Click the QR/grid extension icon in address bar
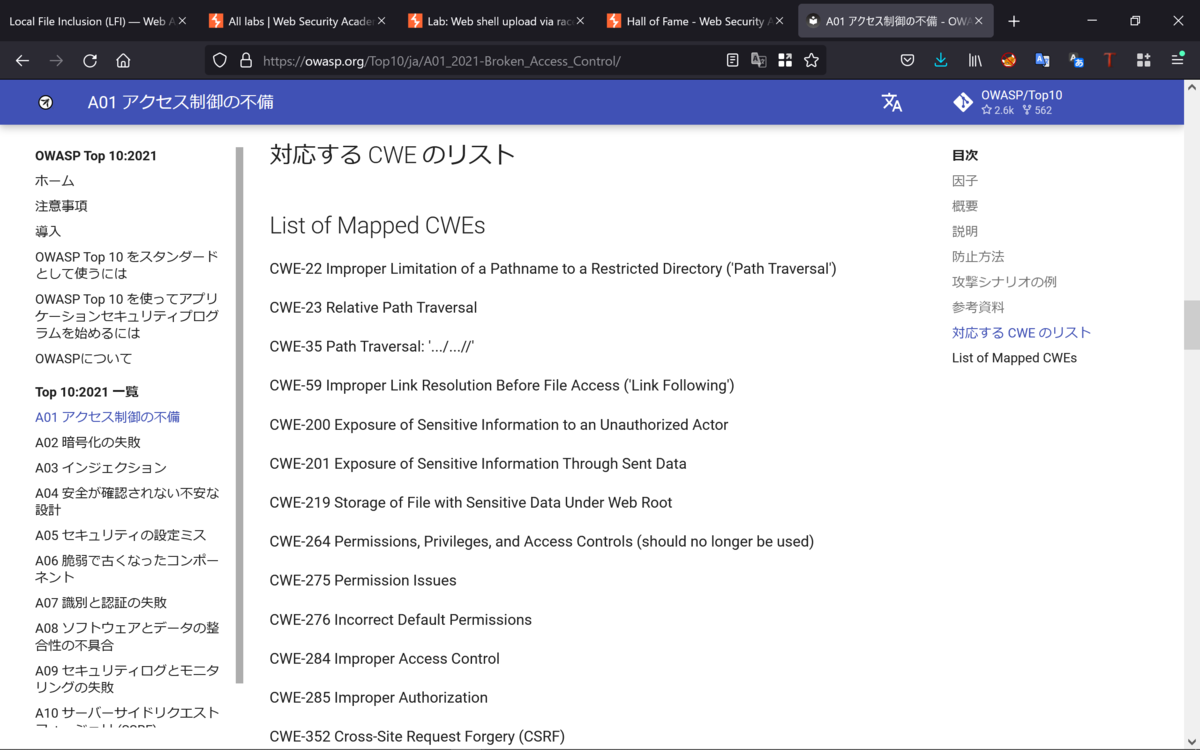Image resolution: width=1200 pixels, height=750 pixels. point(785,60)
